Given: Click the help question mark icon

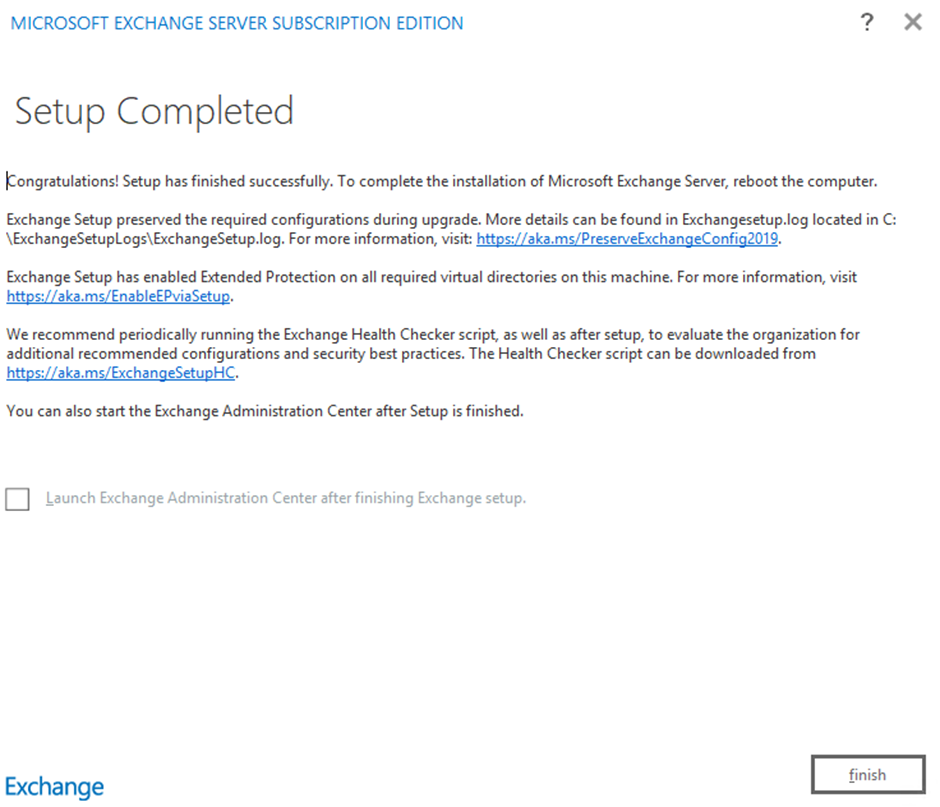Looking at the screenshot, I should (x=866, y=23).
